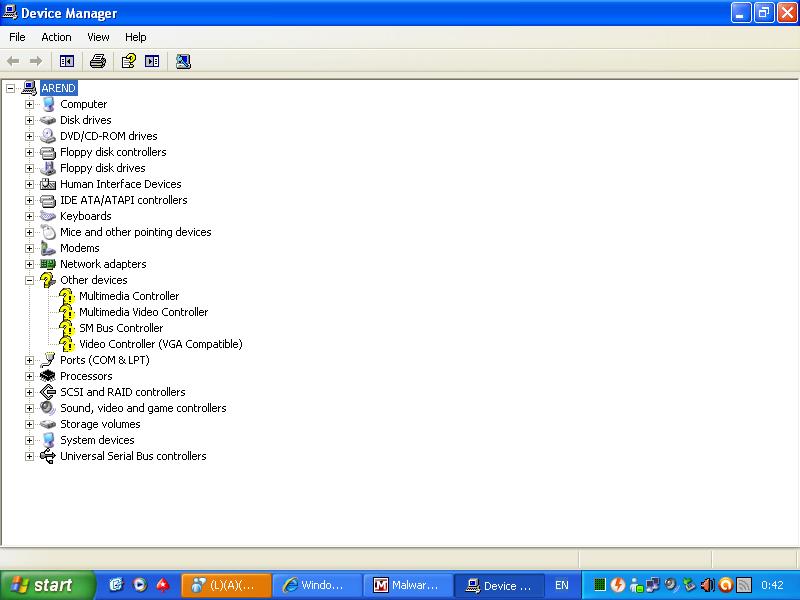Expand Floppy disk controllers node
The image size is (800, 600).
tap(30, 152)
